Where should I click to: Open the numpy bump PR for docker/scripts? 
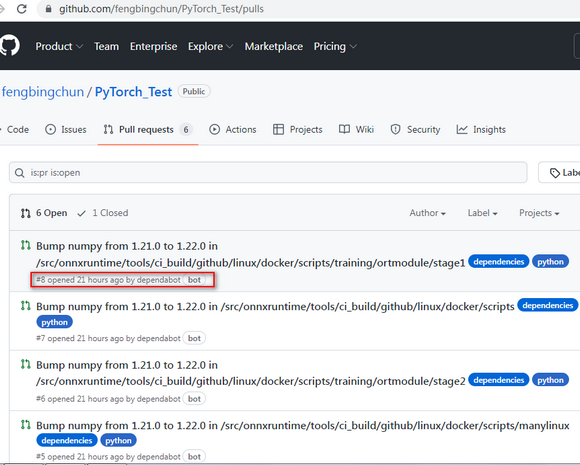pos(275,306)
